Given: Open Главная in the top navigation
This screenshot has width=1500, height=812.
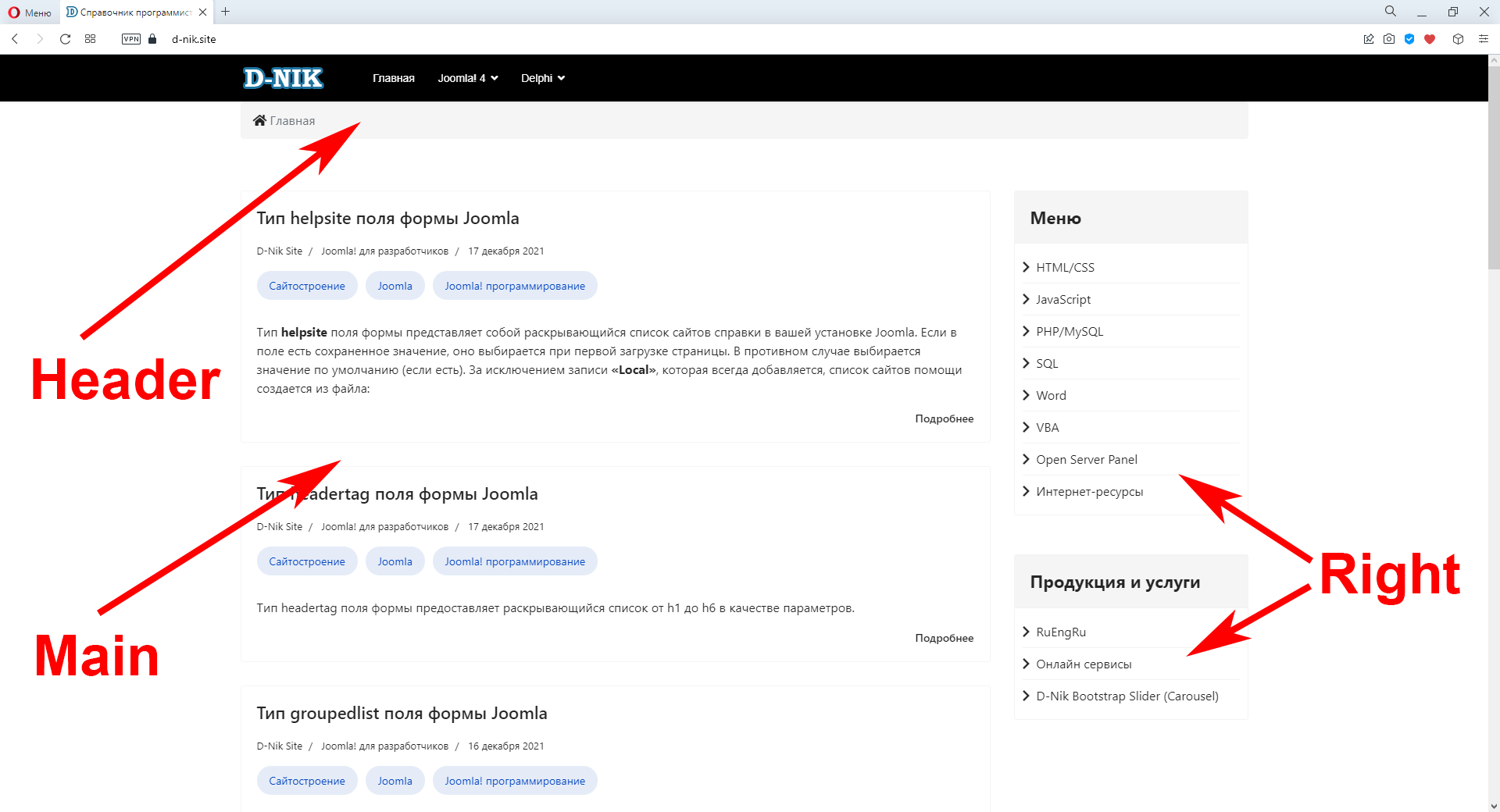Looking at the screenshot, I should pyautogui.click(x=393, y=78).
